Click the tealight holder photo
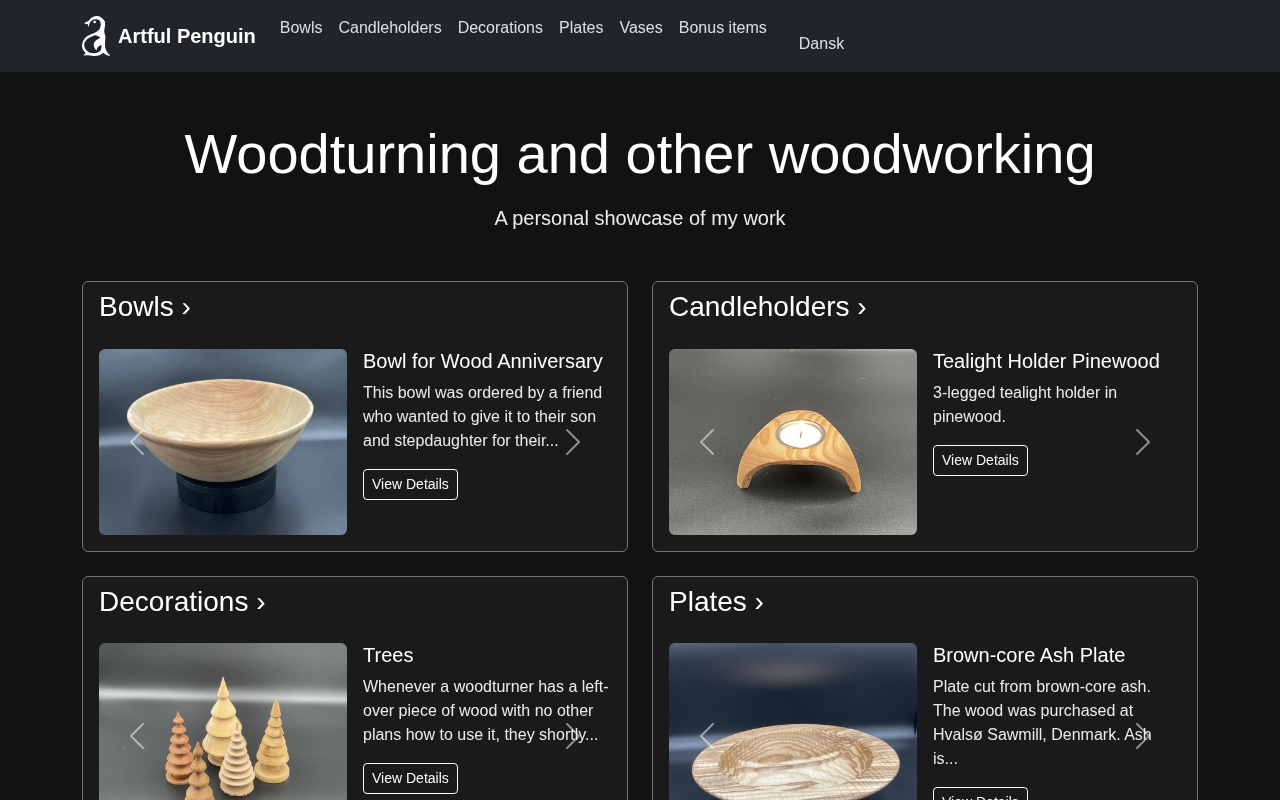 [793, 442]
